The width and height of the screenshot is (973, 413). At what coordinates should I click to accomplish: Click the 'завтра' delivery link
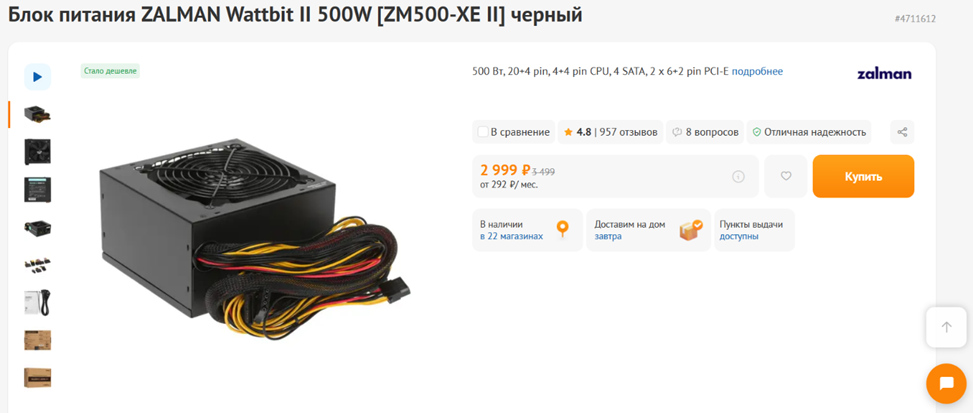point(608,236)
